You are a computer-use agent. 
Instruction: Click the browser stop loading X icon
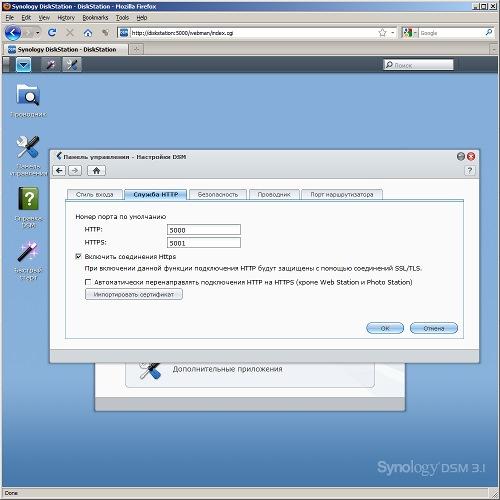click(x=70, y=33)
